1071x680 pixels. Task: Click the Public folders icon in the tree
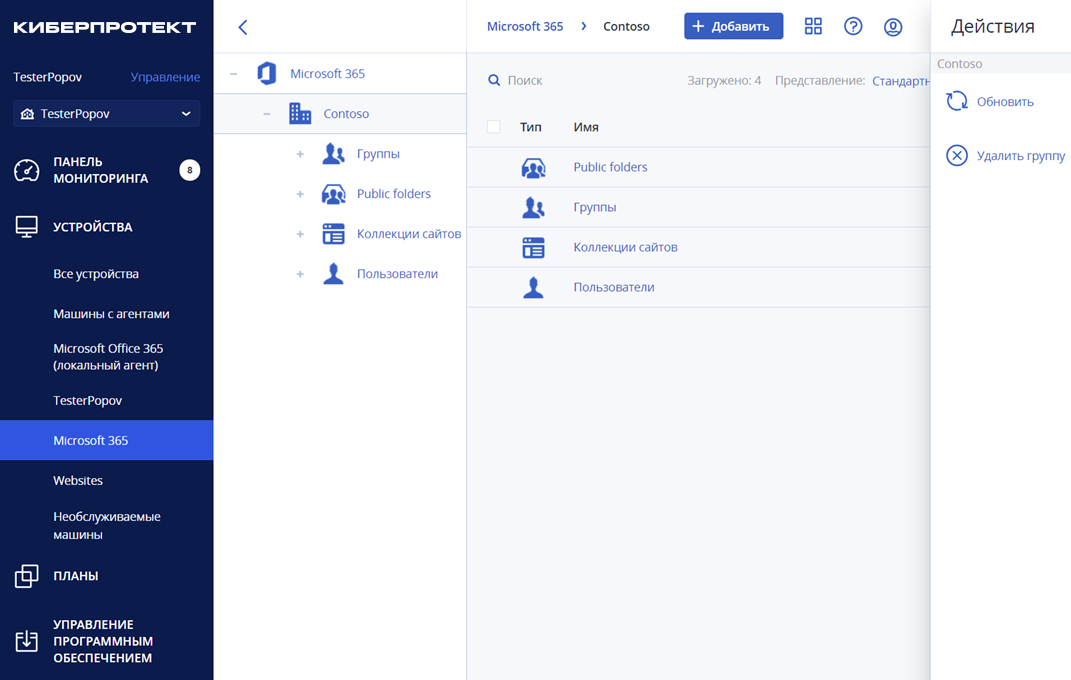[333, 194]
